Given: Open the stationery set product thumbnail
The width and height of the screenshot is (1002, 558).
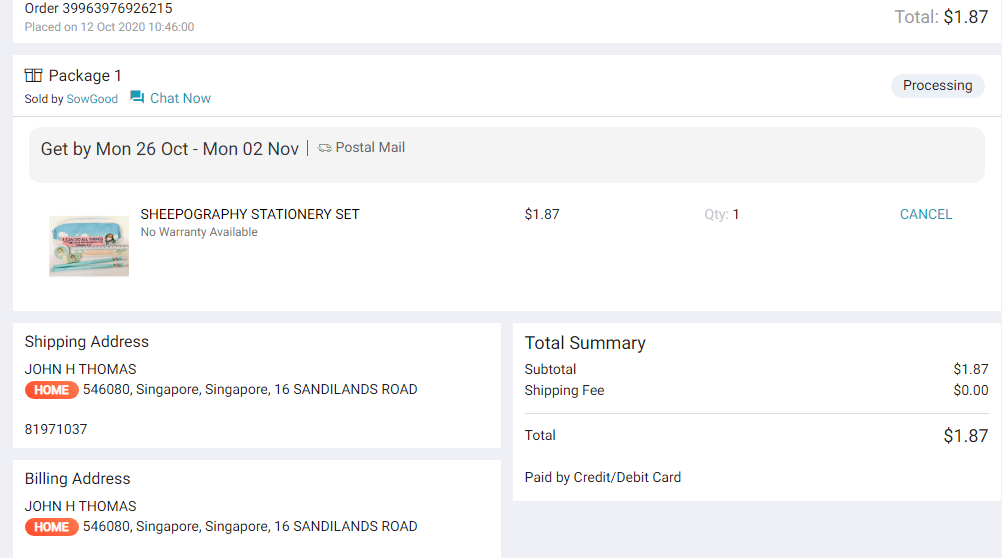Looking at the screenshot, I should coord(89,245).
